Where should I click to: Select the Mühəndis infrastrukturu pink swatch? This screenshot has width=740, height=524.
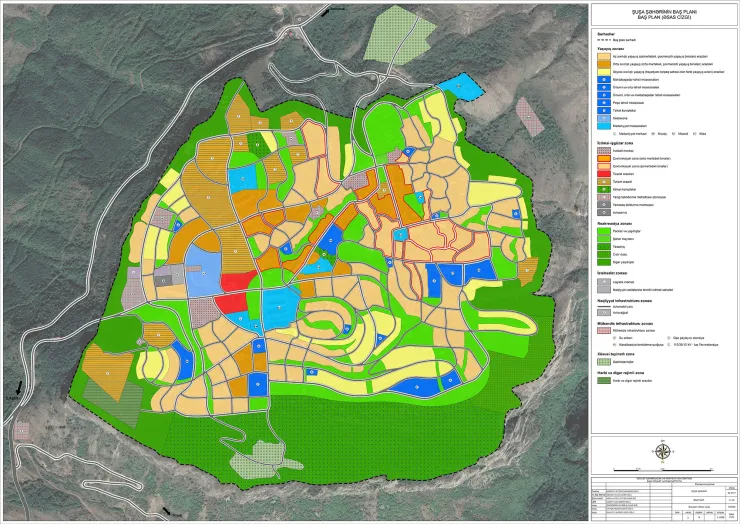pyautogui.click(x=603, y=328)
